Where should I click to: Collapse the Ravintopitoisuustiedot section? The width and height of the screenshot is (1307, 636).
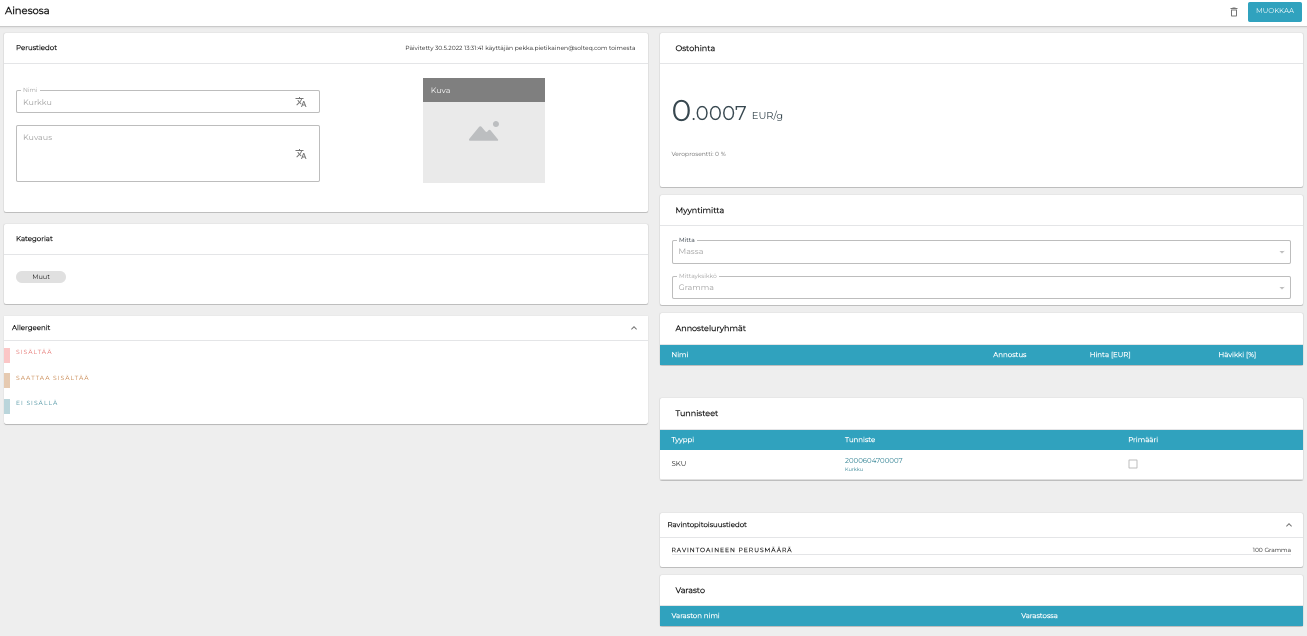(x=1289, y=525)
